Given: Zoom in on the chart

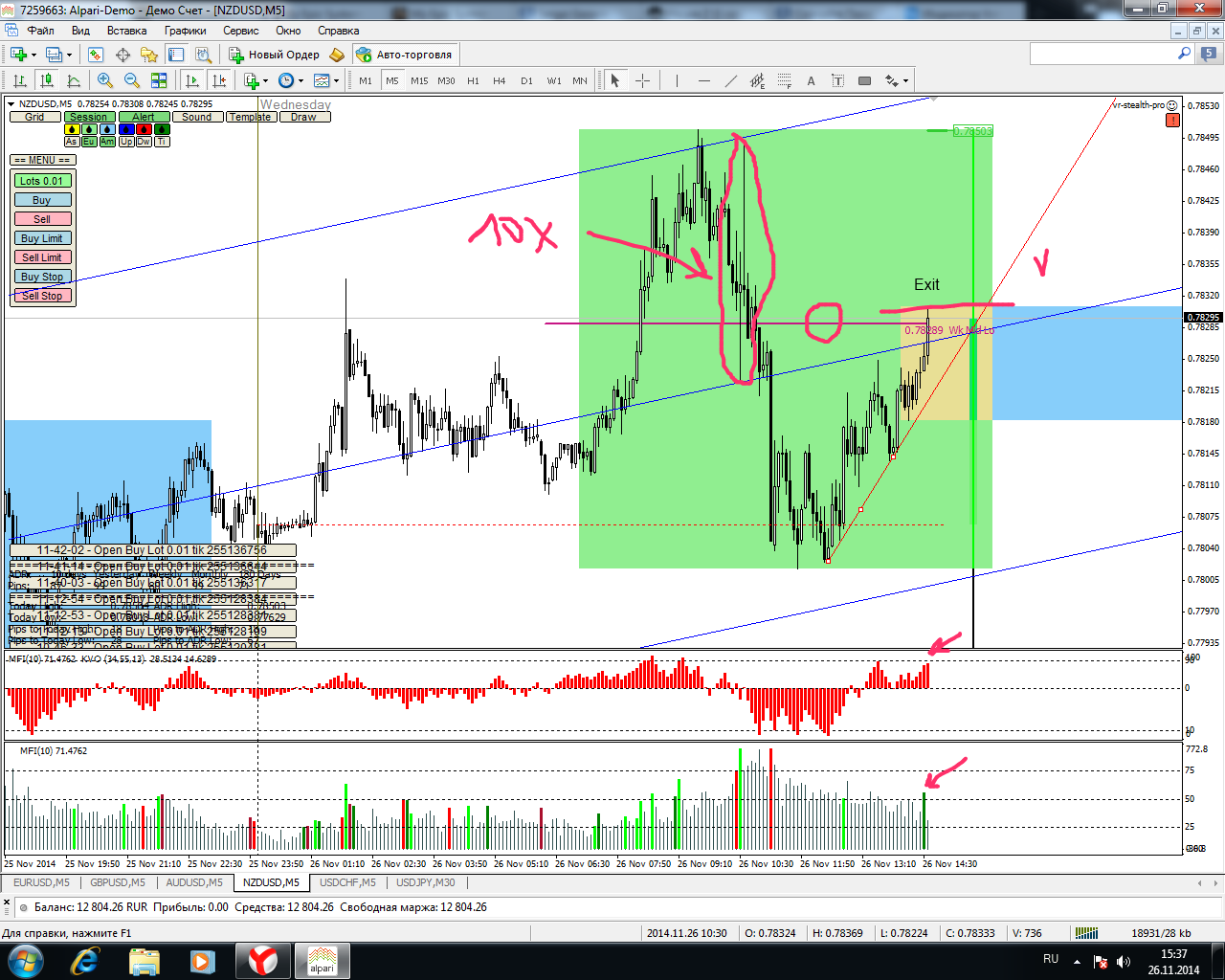Looking at the screenshot, I should coord(105,80).
